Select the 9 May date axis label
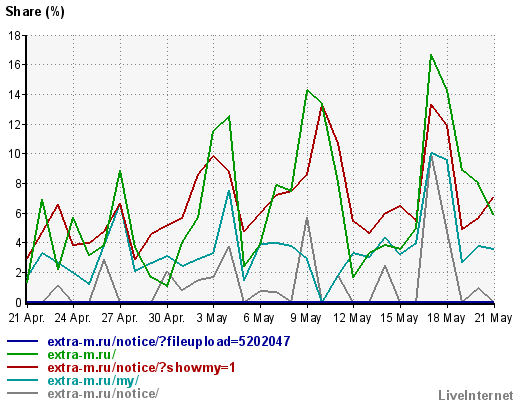This screenshot has height=405, width=520. 306,318
